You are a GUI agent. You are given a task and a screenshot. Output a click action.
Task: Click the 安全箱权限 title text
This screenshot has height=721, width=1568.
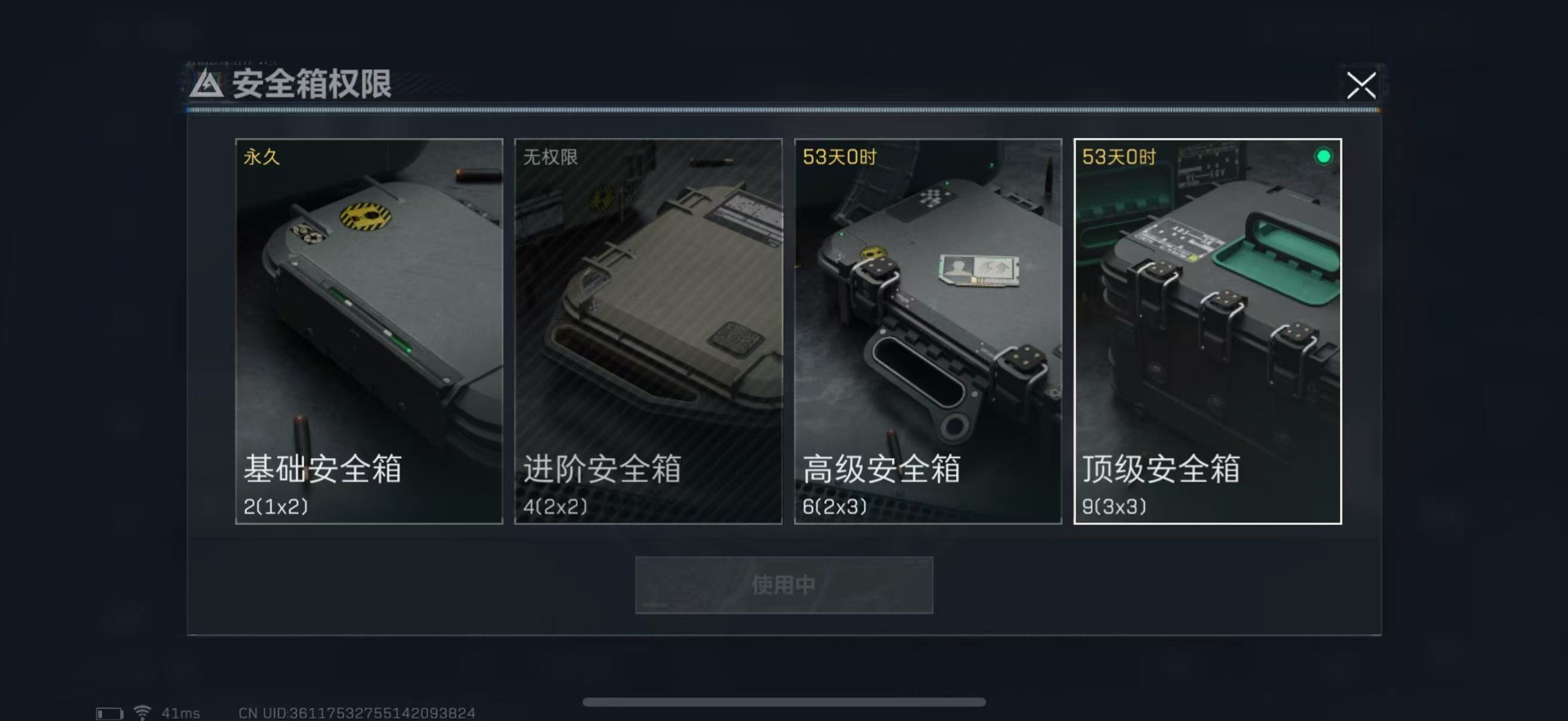coord(311,83)
